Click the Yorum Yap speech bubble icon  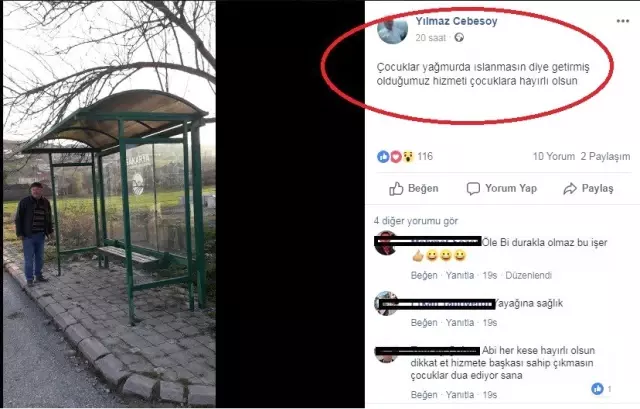[x=473, y=189]
